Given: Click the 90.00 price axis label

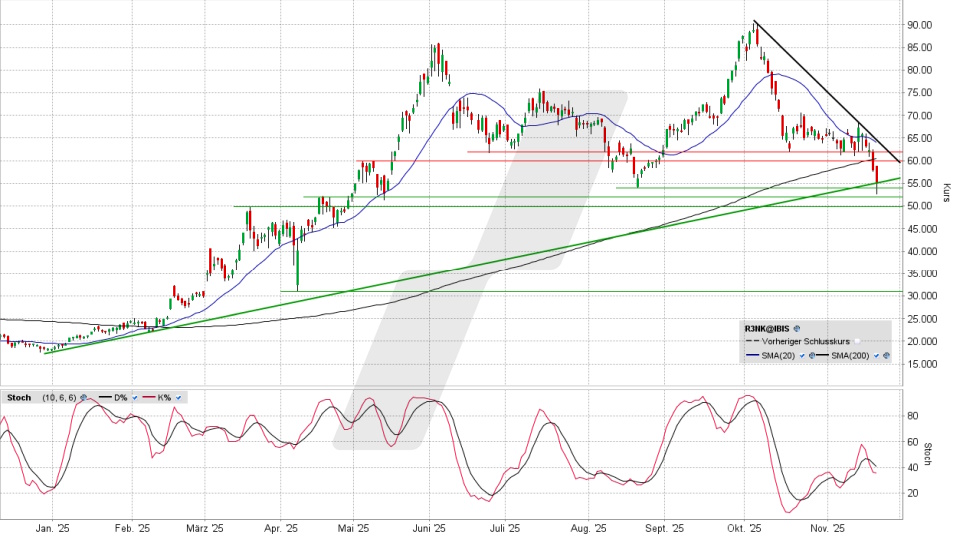Looking at the screenshot, I should pos(920,25).
